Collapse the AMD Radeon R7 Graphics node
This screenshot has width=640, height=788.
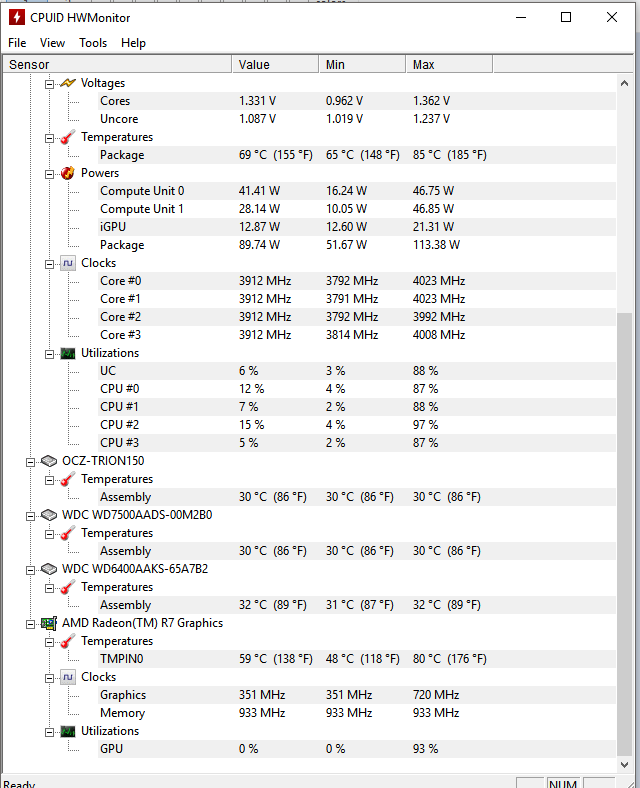(31, 624)
